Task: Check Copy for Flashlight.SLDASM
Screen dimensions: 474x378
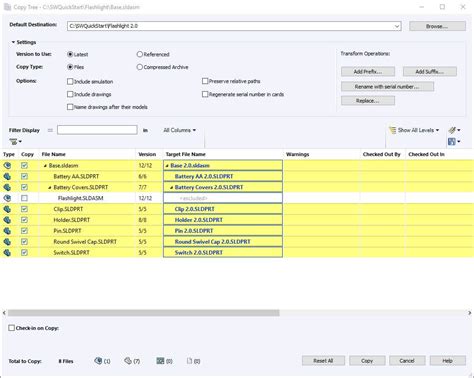Action: coord(24,198)
